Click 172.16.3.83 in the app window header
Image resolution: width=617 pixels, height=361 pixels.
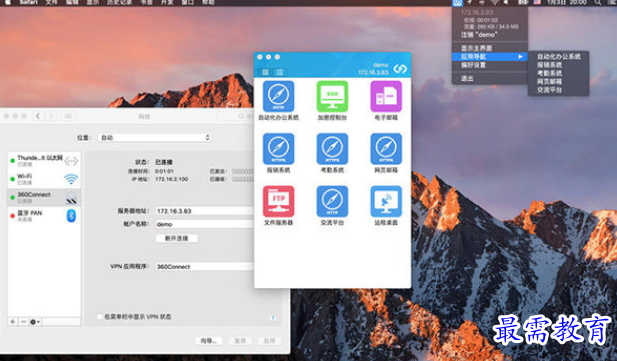(373, 72)
